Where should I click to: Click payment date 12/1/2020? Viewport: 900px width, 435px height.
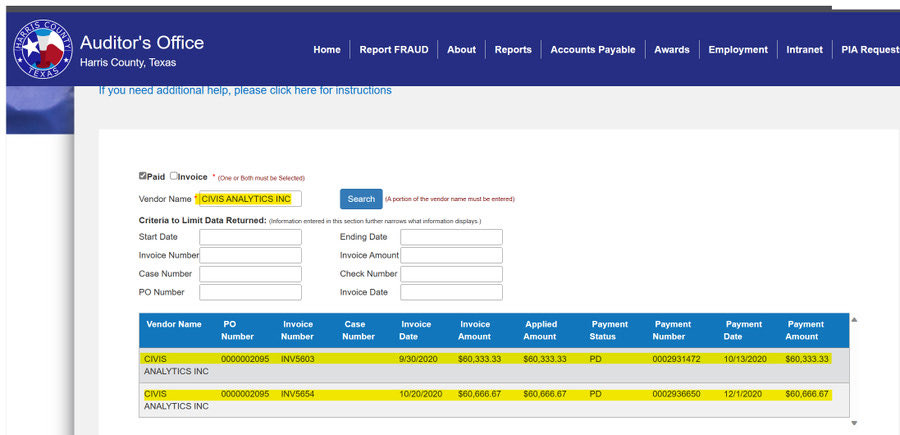pyautogui.click(x=743, y=394)
